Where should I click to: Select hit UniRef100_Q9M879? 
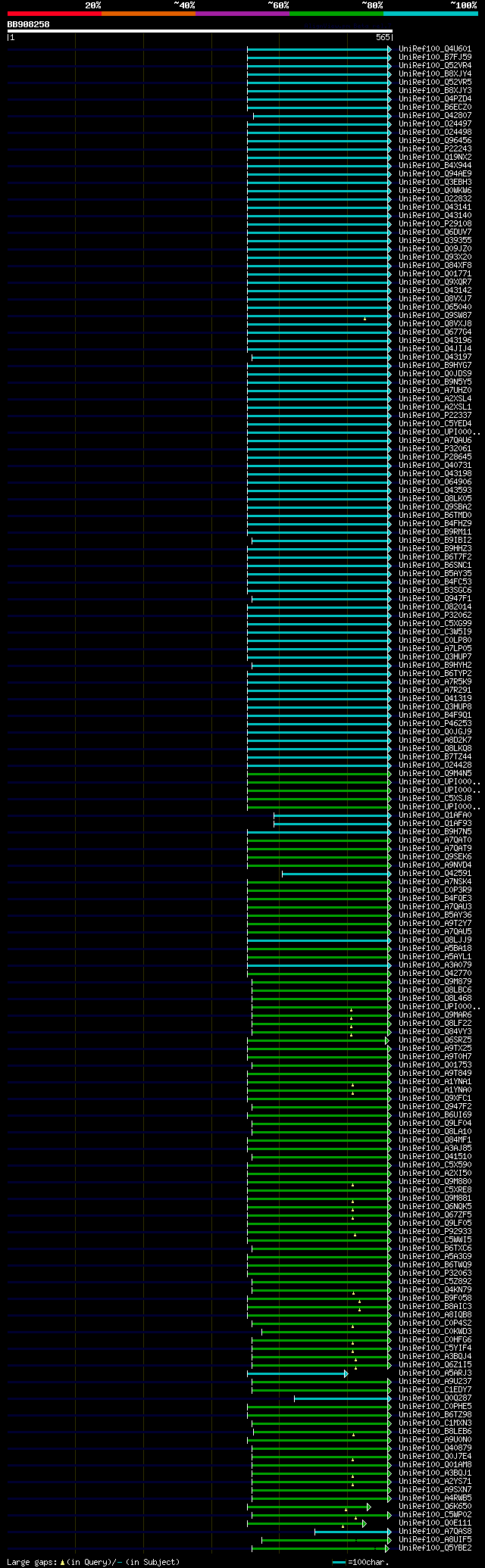tap(435, 981)
